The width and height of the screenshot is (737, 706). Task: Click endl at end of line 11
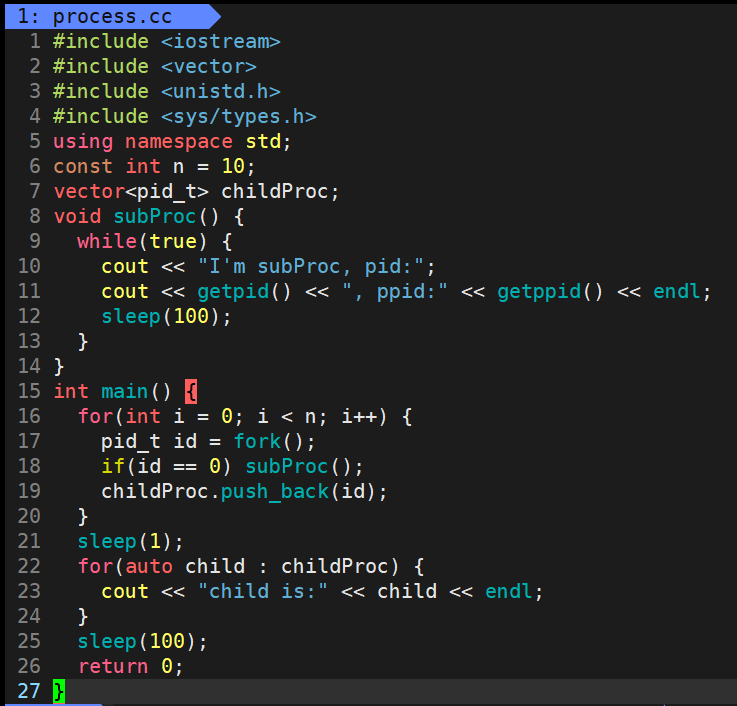tap(676, 291)
